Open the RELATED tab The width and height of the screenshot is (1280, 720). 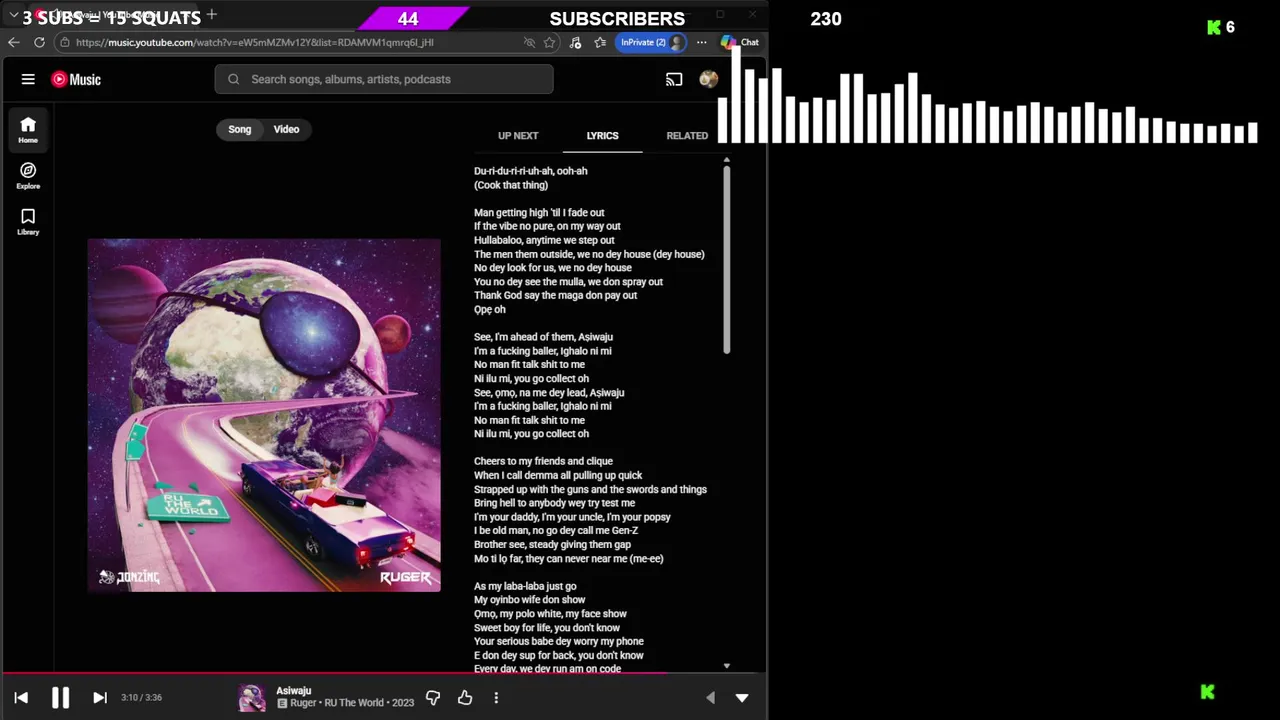687,135
